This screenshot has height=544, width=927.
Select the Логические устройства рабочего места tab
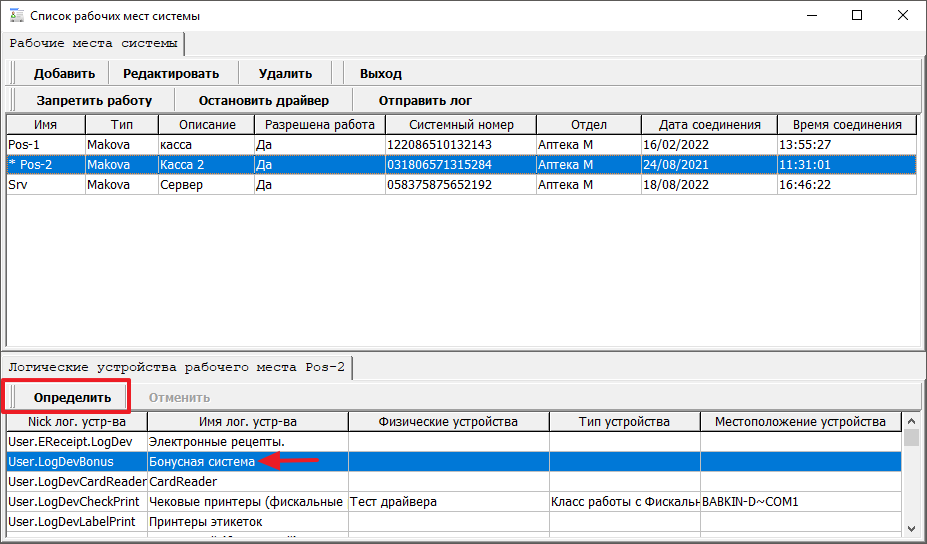[176, 367]
